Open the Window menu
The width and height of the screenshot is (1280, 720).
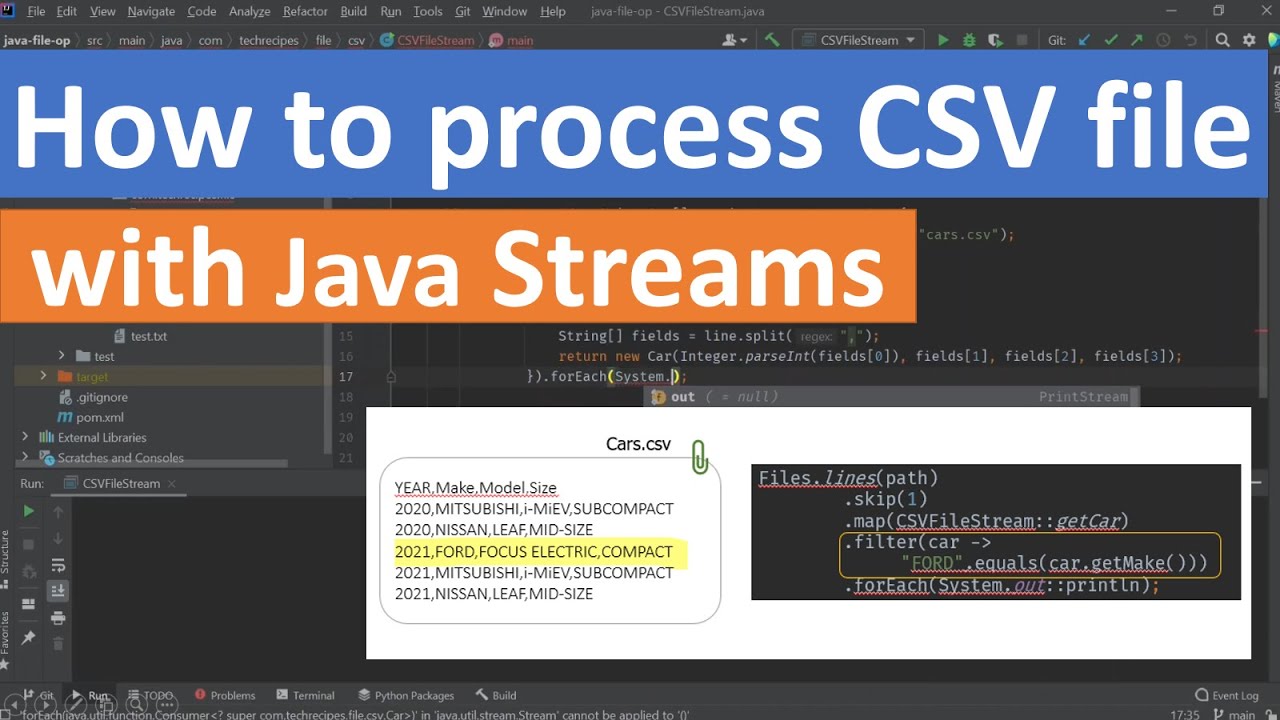pos(504,11)
